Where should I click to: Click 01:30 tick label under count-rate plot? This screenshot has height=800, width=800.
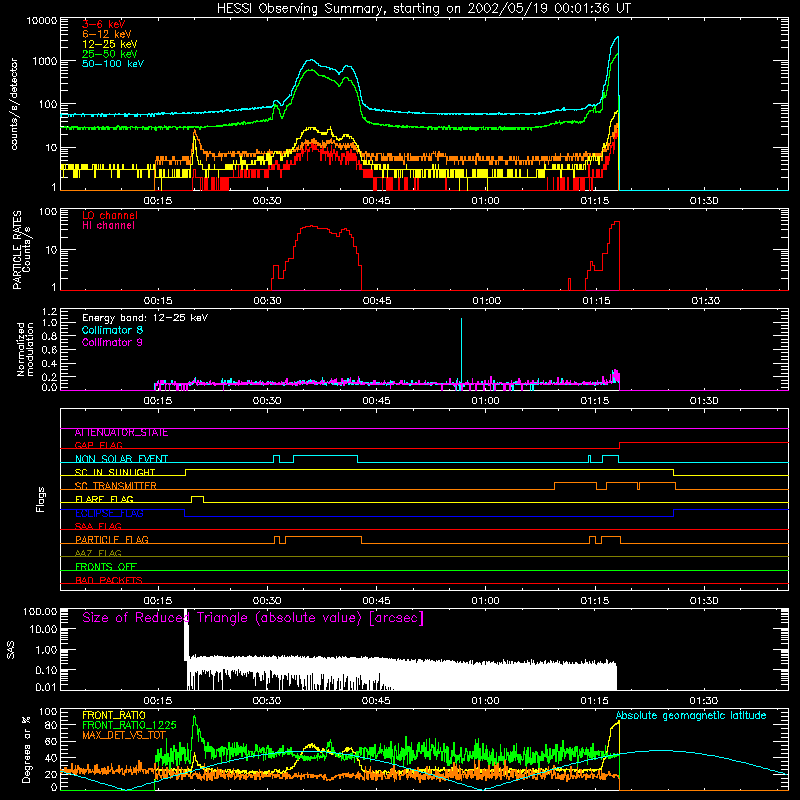click(704, 201)
